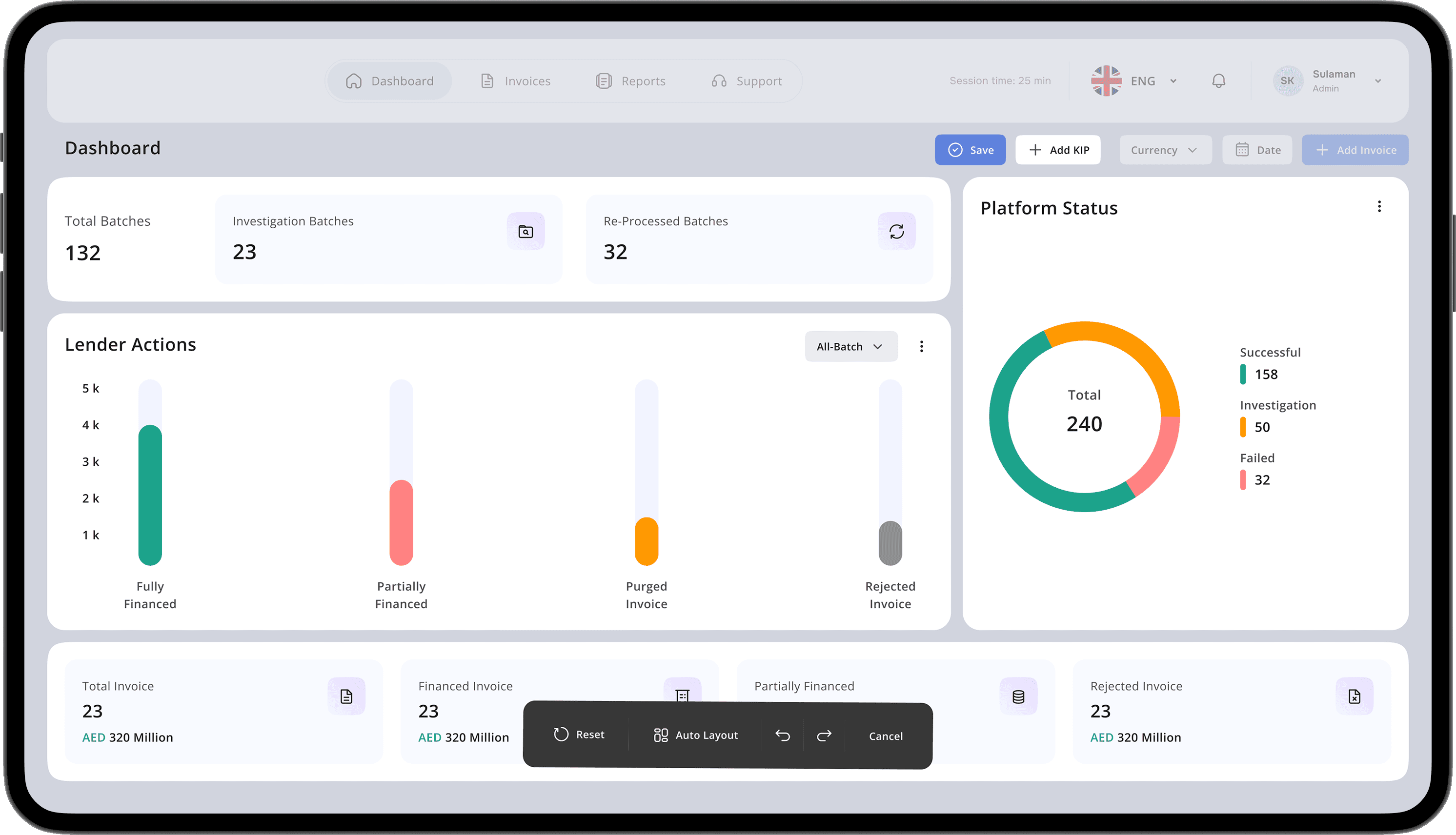Open Lender Actions three-dot menu
Image resolution: width=1456 pixels, height=835 pixels.
click(921, 346)
